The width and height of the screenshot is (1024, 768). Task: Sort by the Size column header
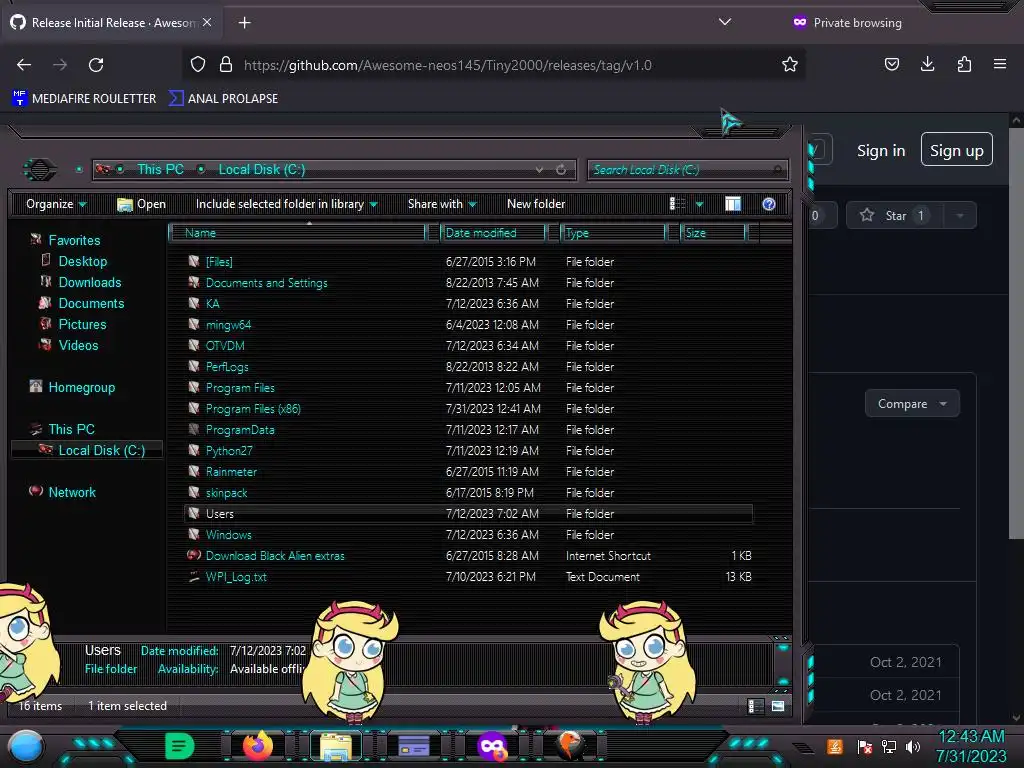pos(712,232)
